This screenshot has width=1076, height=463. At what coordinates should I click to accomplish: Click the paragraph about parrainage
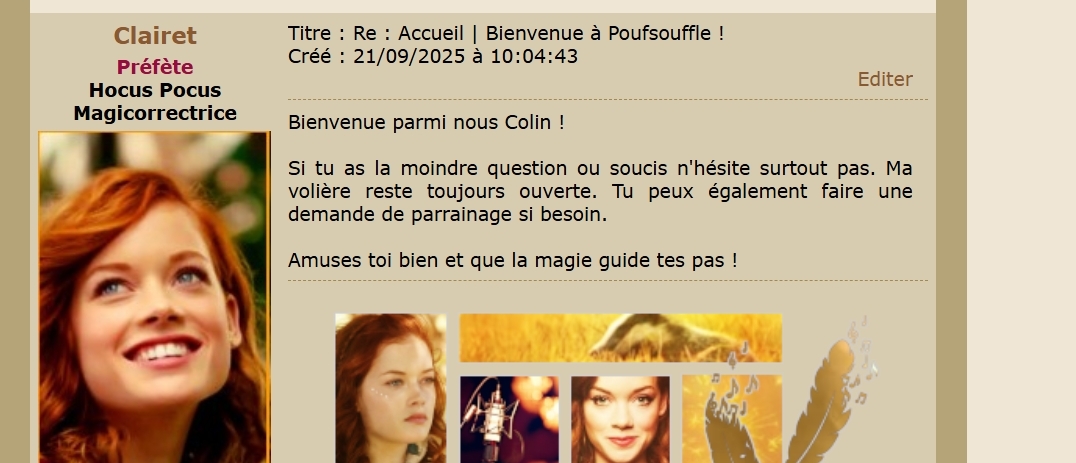click(x=600, y=191)
